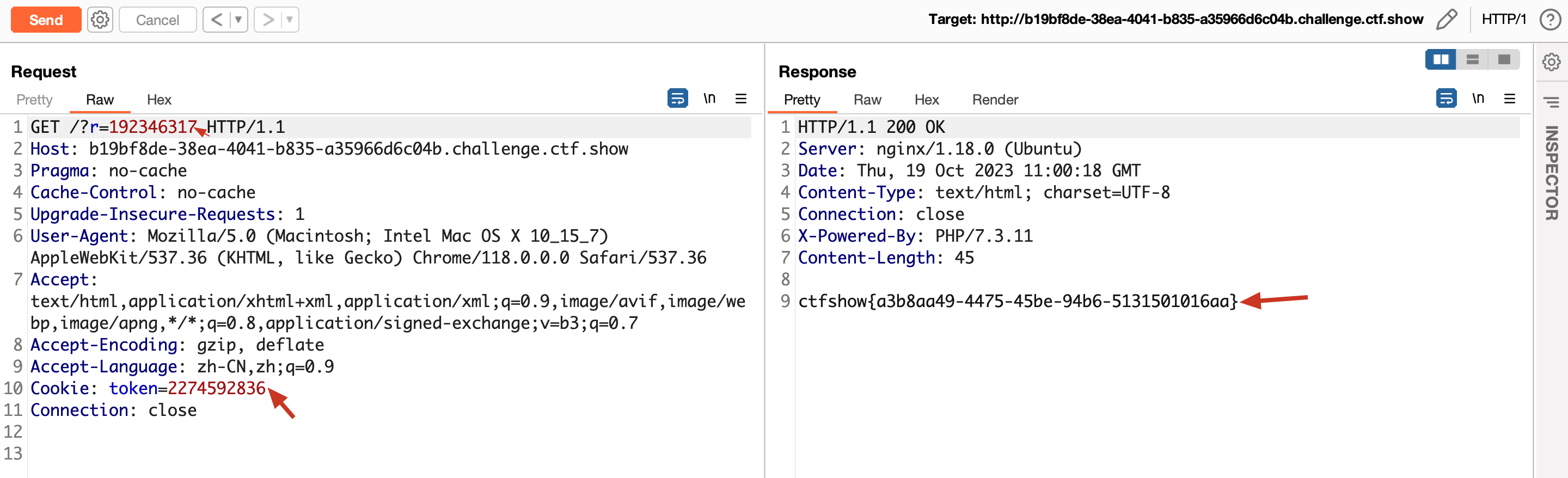Screen dimensions: 1568x478
Task: Switch Response view to Hex tab
Action: pos(927,99)
